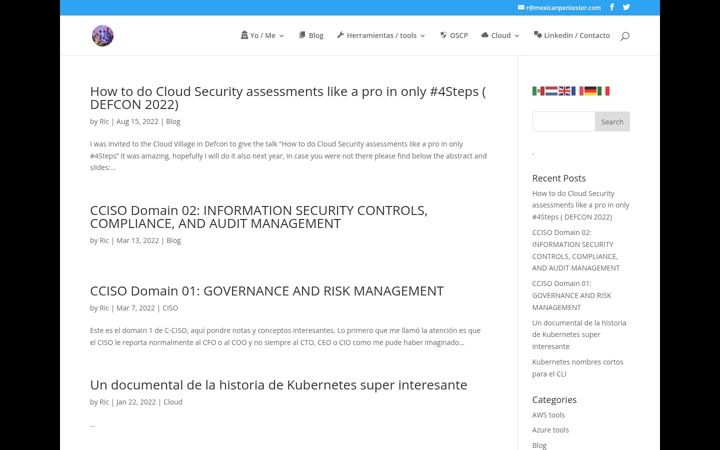720x450 pixels.
Task: Open the Twitter icon in top bar
Action: coord(626,7)
